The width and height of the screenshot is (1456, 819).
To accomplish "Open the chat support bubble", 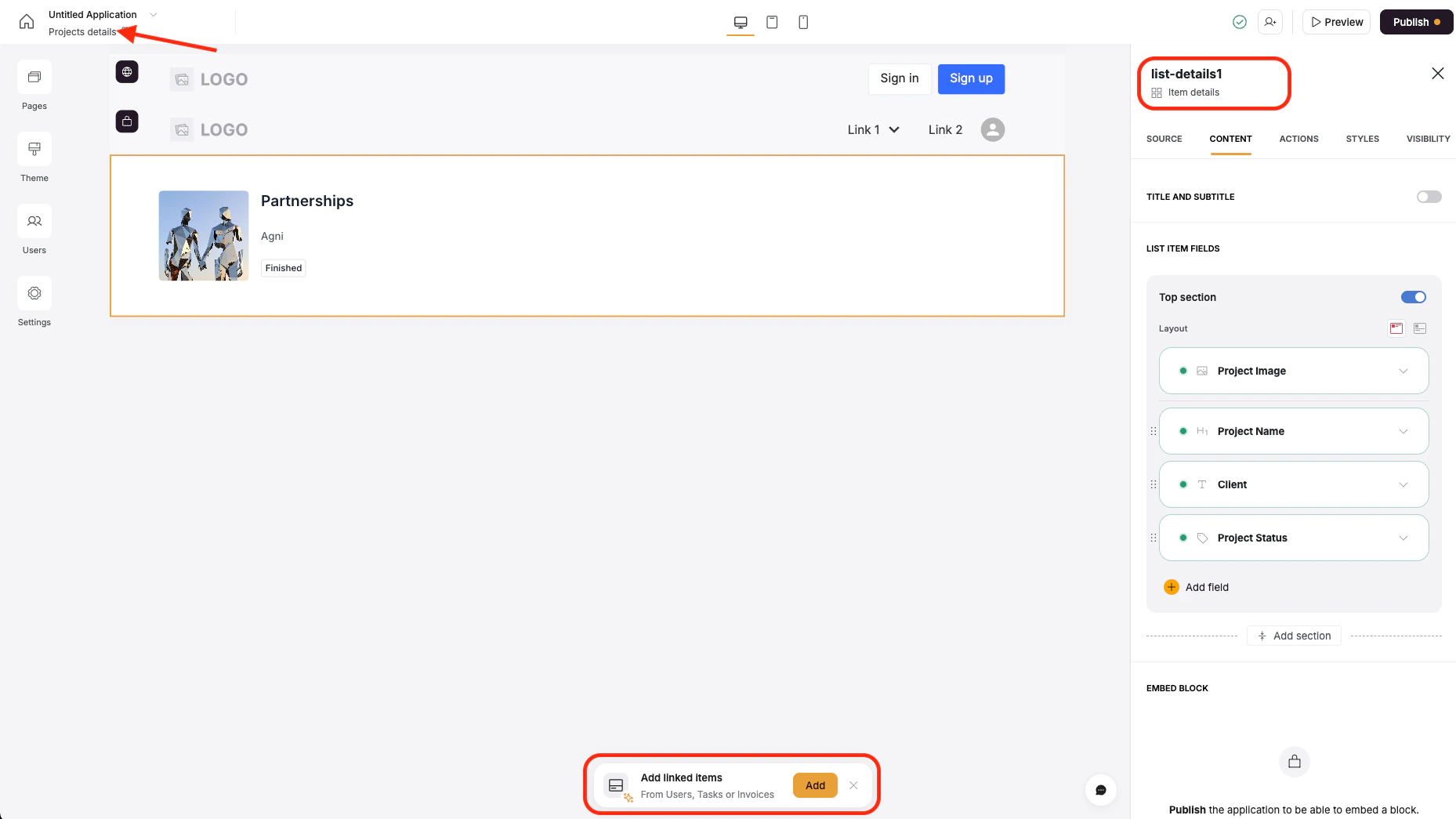I will 1101,790.
